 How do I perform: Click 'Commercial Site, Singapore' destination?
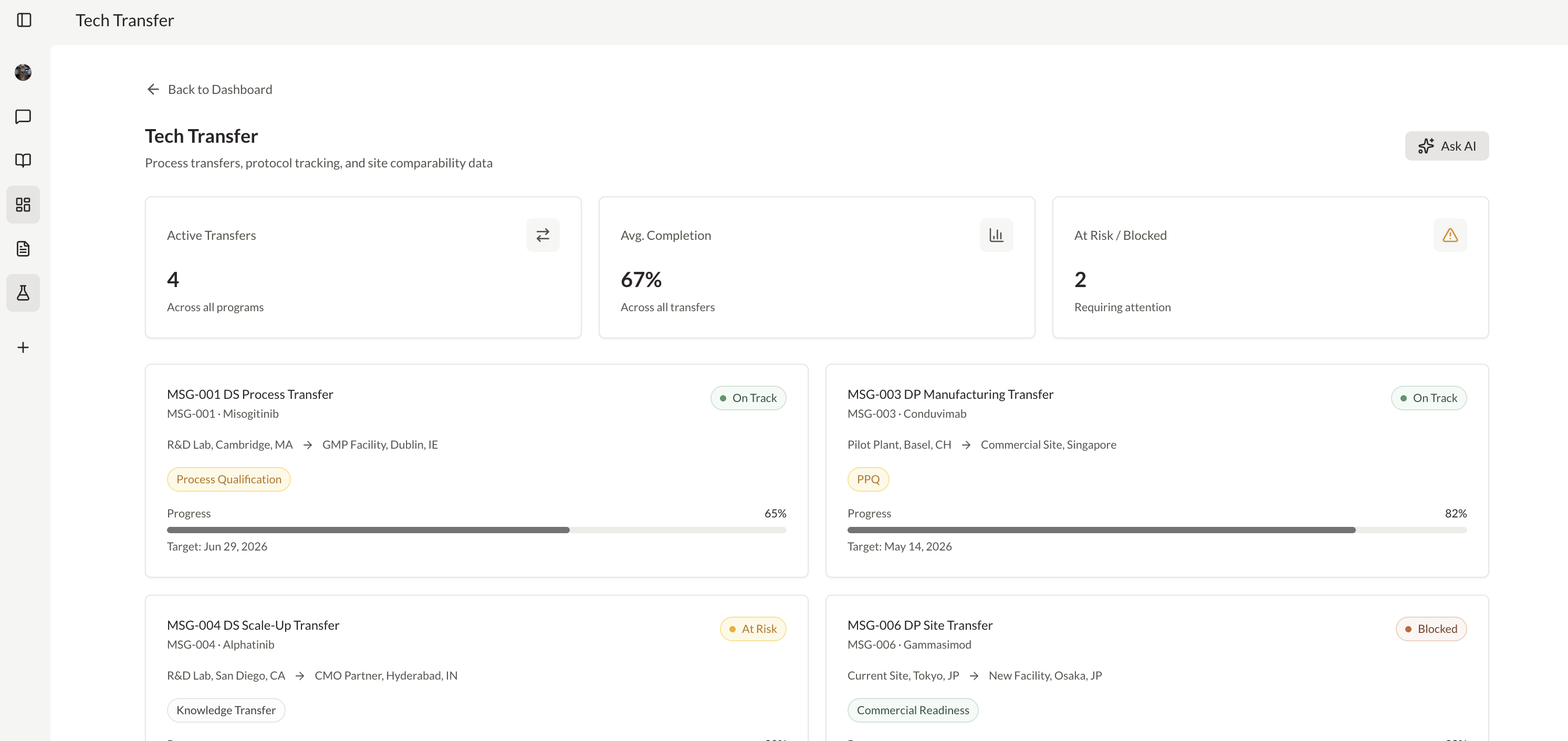(1048, 444)
